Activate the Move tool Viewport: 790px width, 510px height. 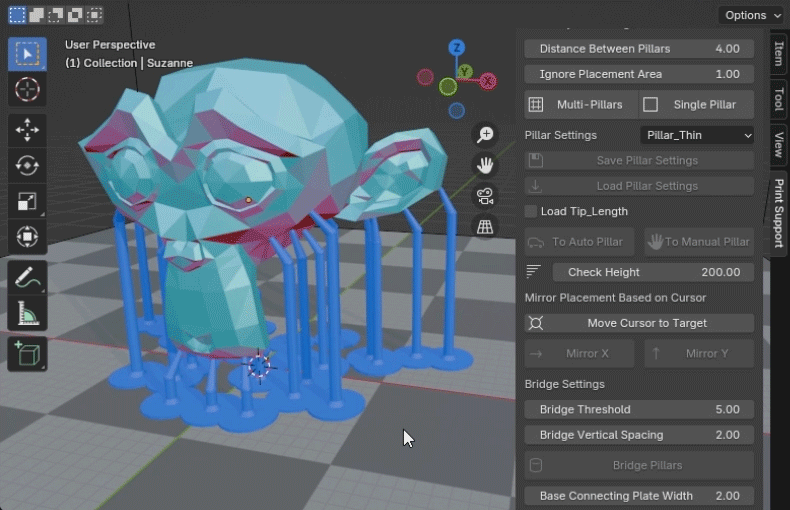click(x=27, y=130)
